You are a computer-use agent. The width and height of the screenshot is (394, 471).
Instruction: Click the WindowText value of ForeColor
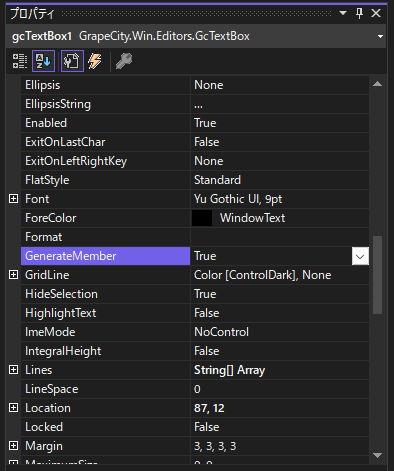point(252,218)
